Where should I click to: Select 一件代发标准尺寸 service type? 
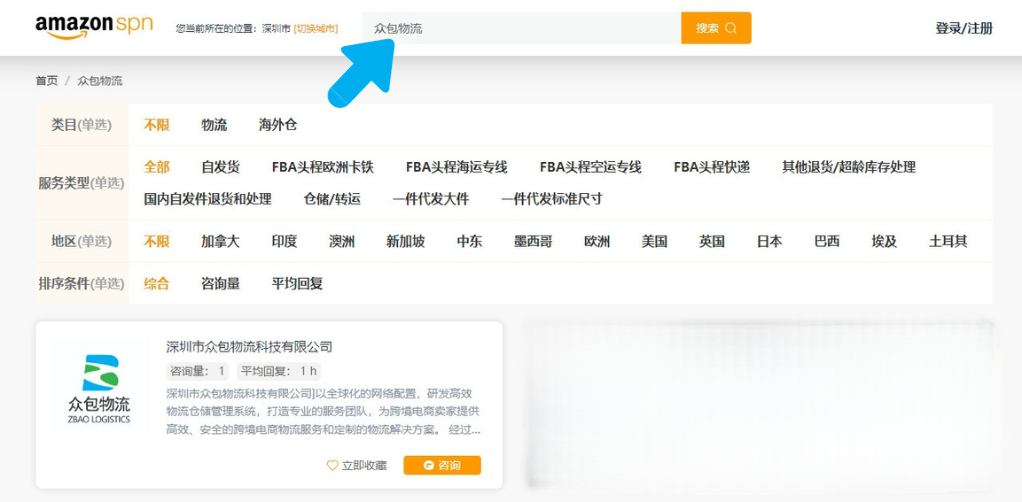(x=551, y=199)
